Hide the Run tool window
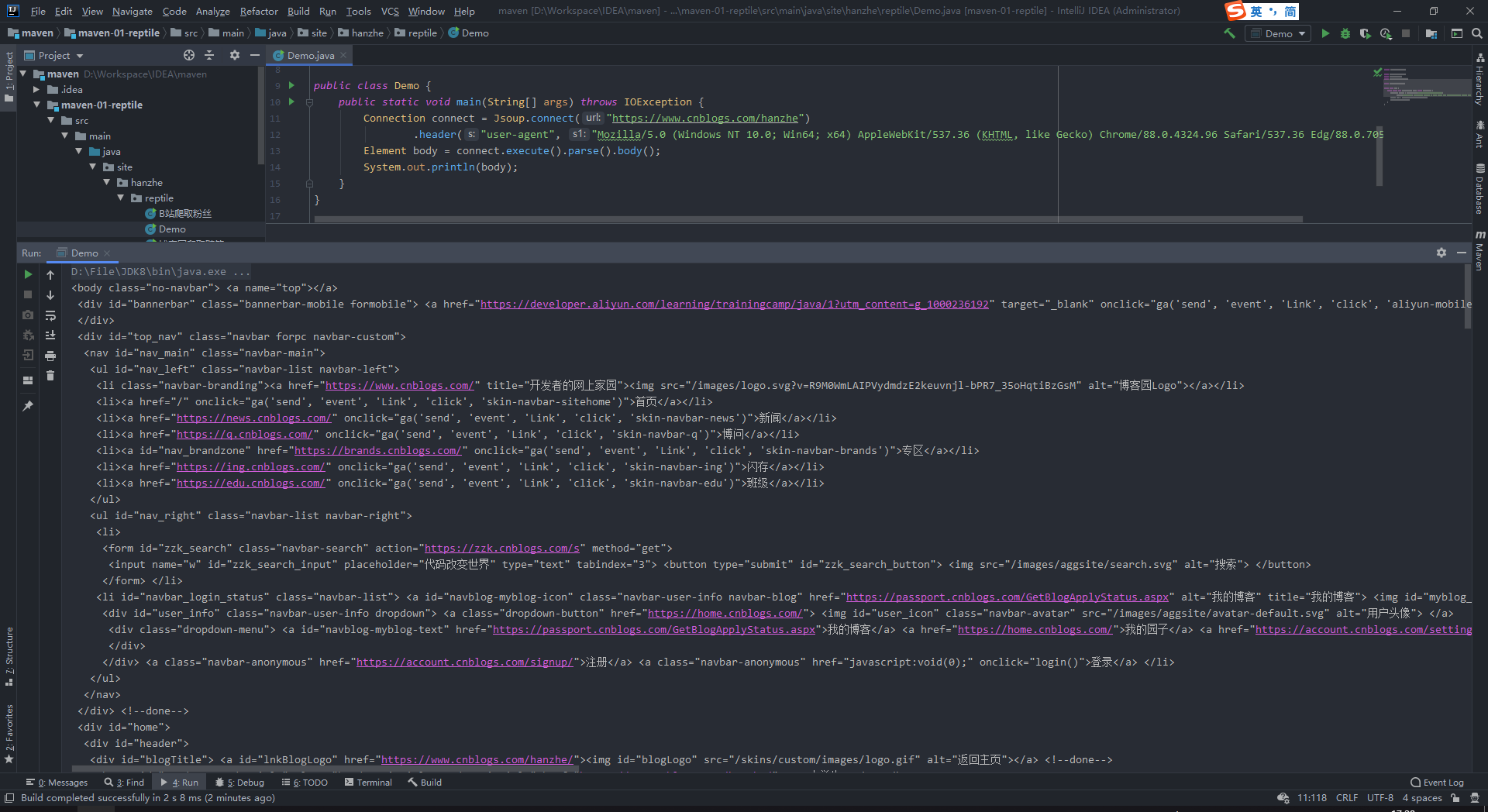 pos(1462,253)
